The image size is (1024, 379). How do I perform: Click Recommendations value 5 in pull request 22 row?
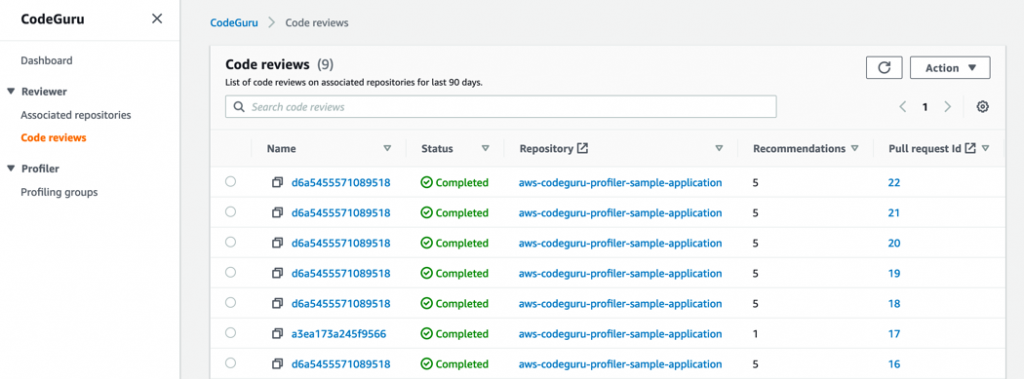coord(756,183)
